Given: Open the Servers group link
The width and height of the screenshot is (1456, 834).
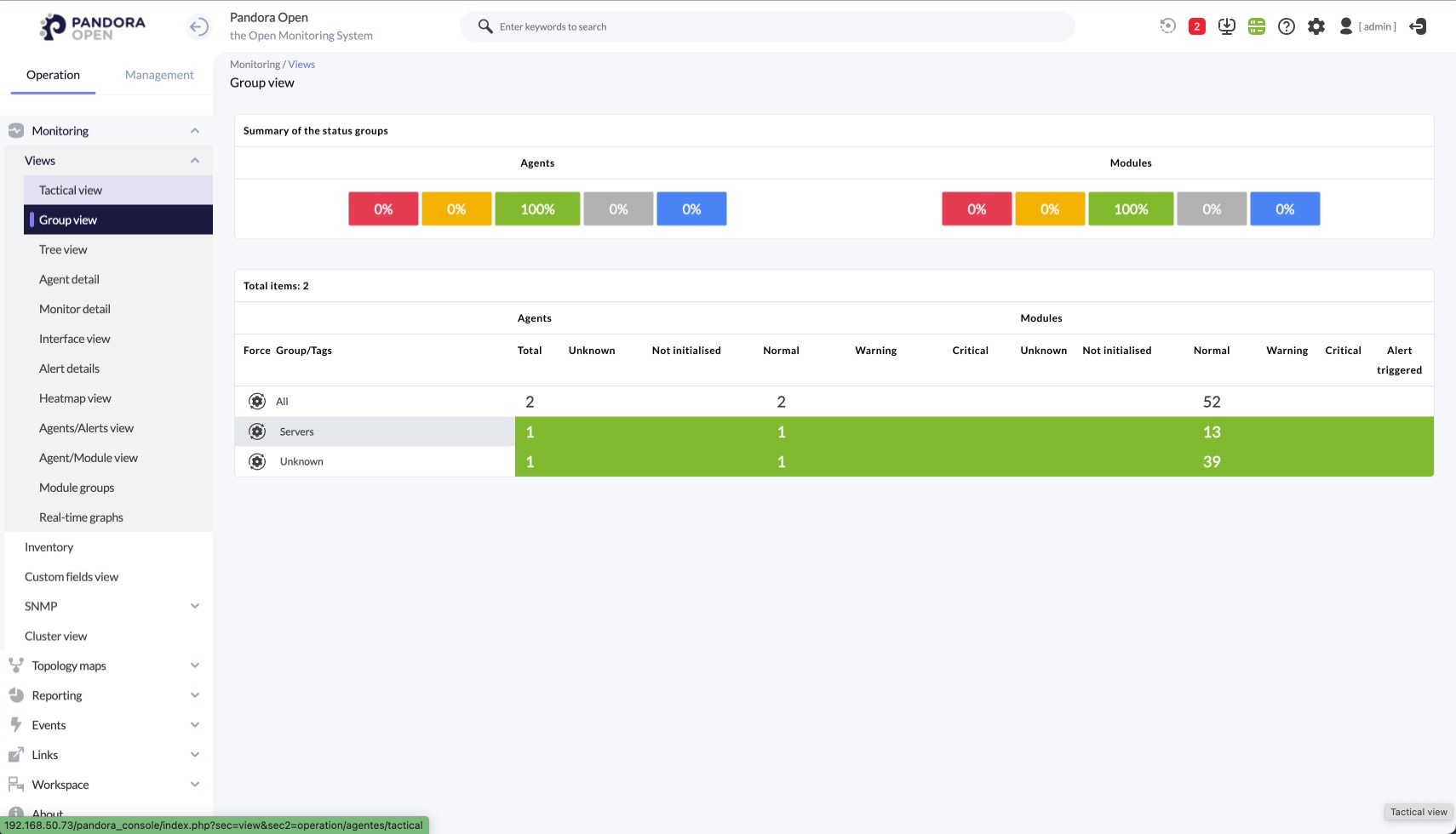Looking at the screenshot, I should click(x=296, y=431).
